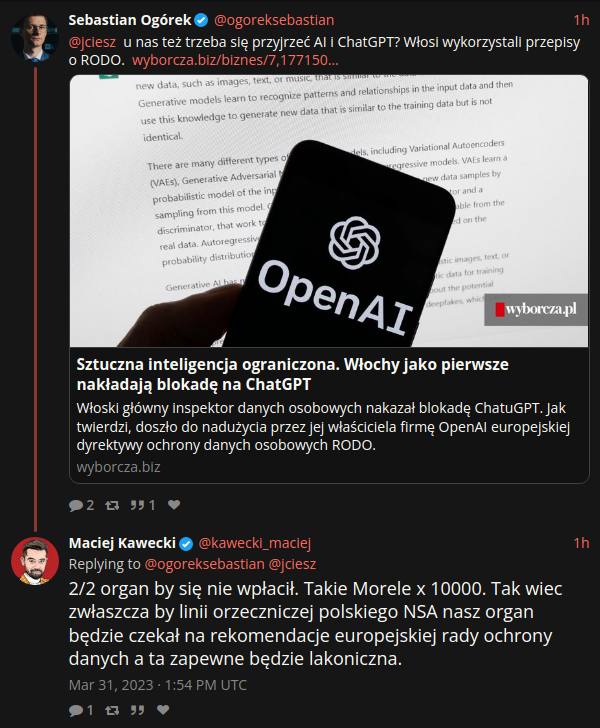This screenshot has height=728, width=600.
Task: Follow the wyborcza.biz/biznes link
Action: [235, 60]
